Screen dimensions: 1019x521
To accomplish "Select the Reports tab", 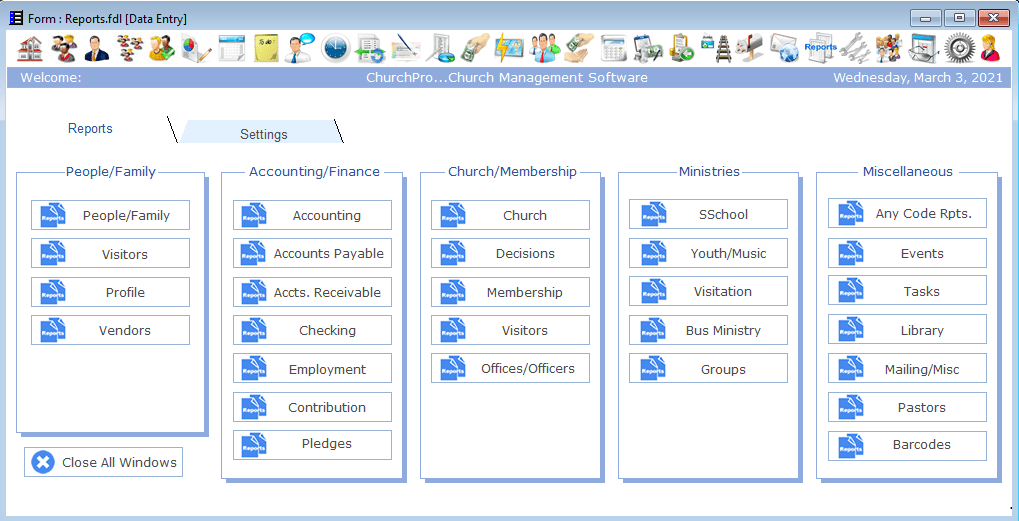I will coord(90,129).
